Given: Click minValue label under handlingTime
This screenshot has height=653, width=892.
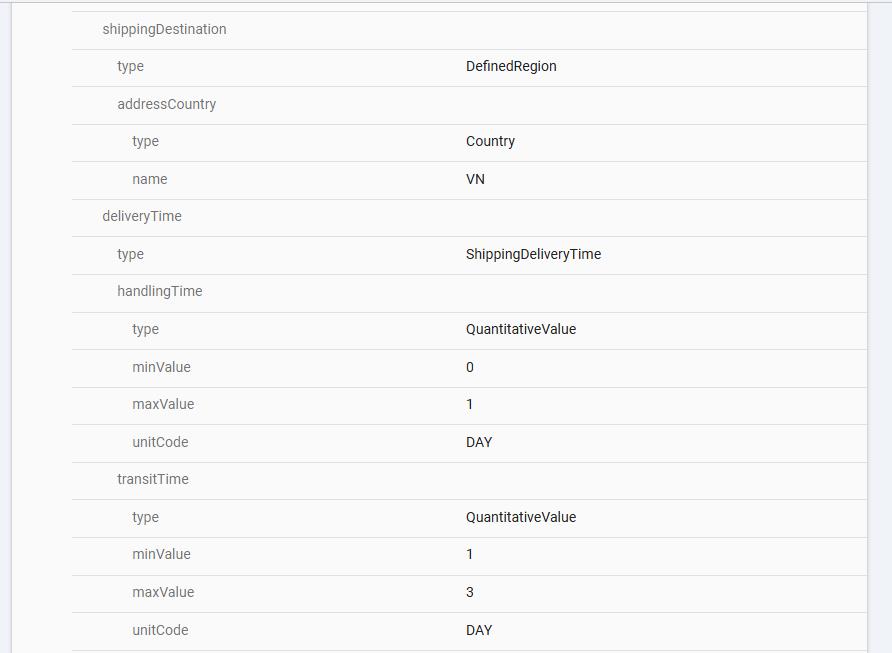Looking at the screenshot, I should (x=161, y=367).
